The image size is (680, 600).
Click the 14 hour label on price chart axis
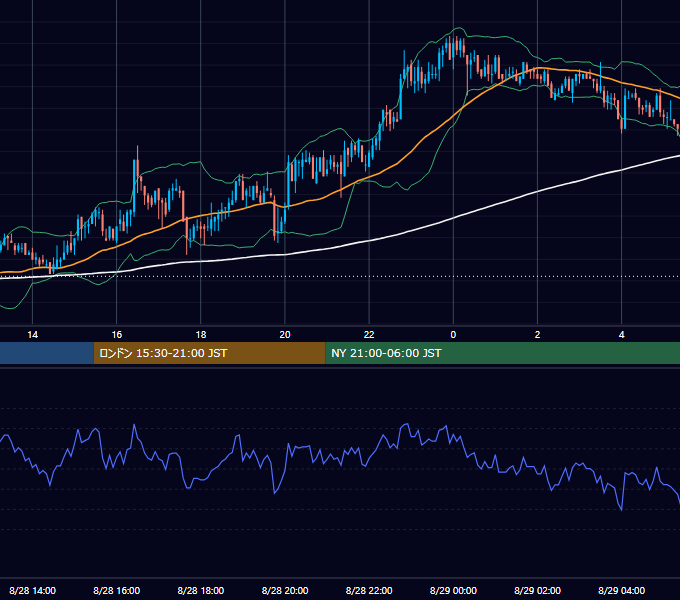tap(33, 335)
